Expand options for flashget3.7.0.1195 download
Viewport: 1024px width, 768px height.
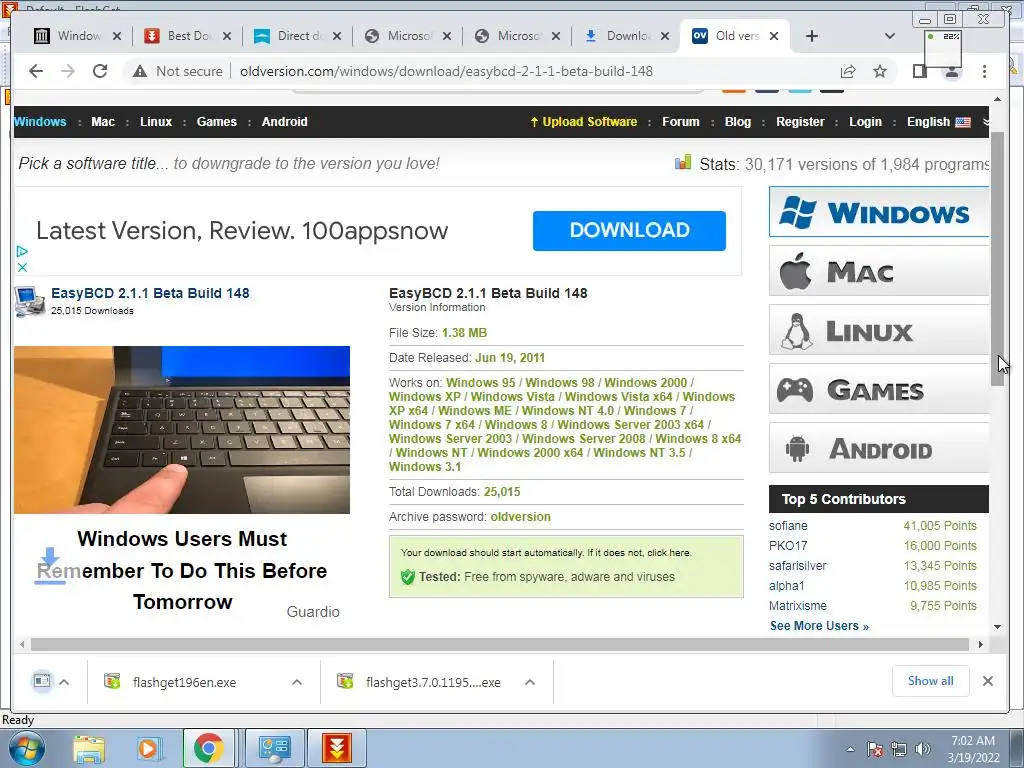coord(530,682)
